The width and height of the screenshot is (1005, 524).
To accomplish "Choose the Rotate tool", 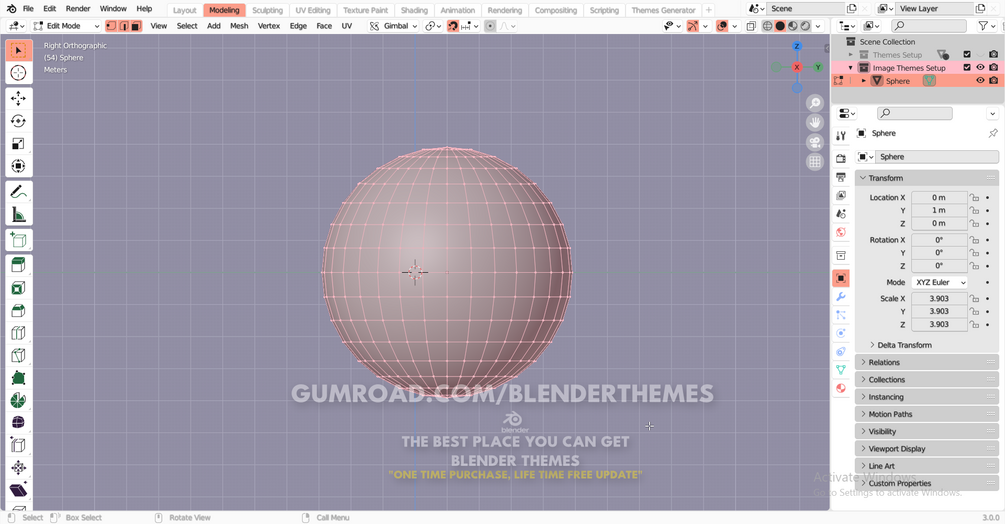I will tap(19, 121).
